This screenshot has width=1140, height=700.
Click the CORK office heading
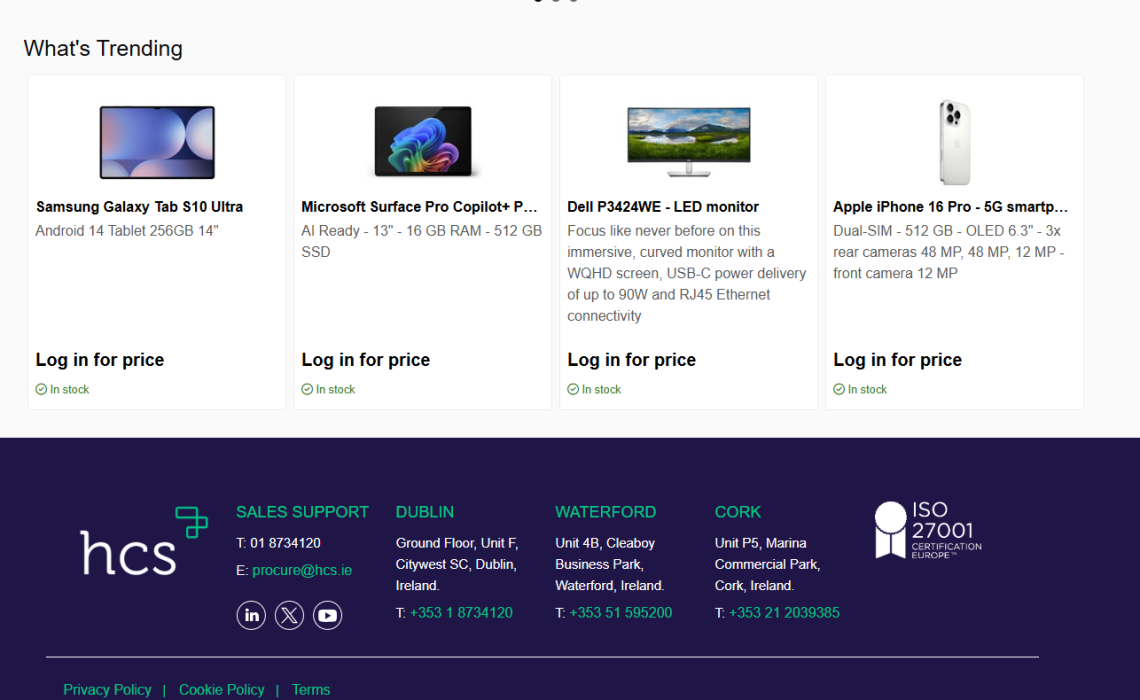737,512
